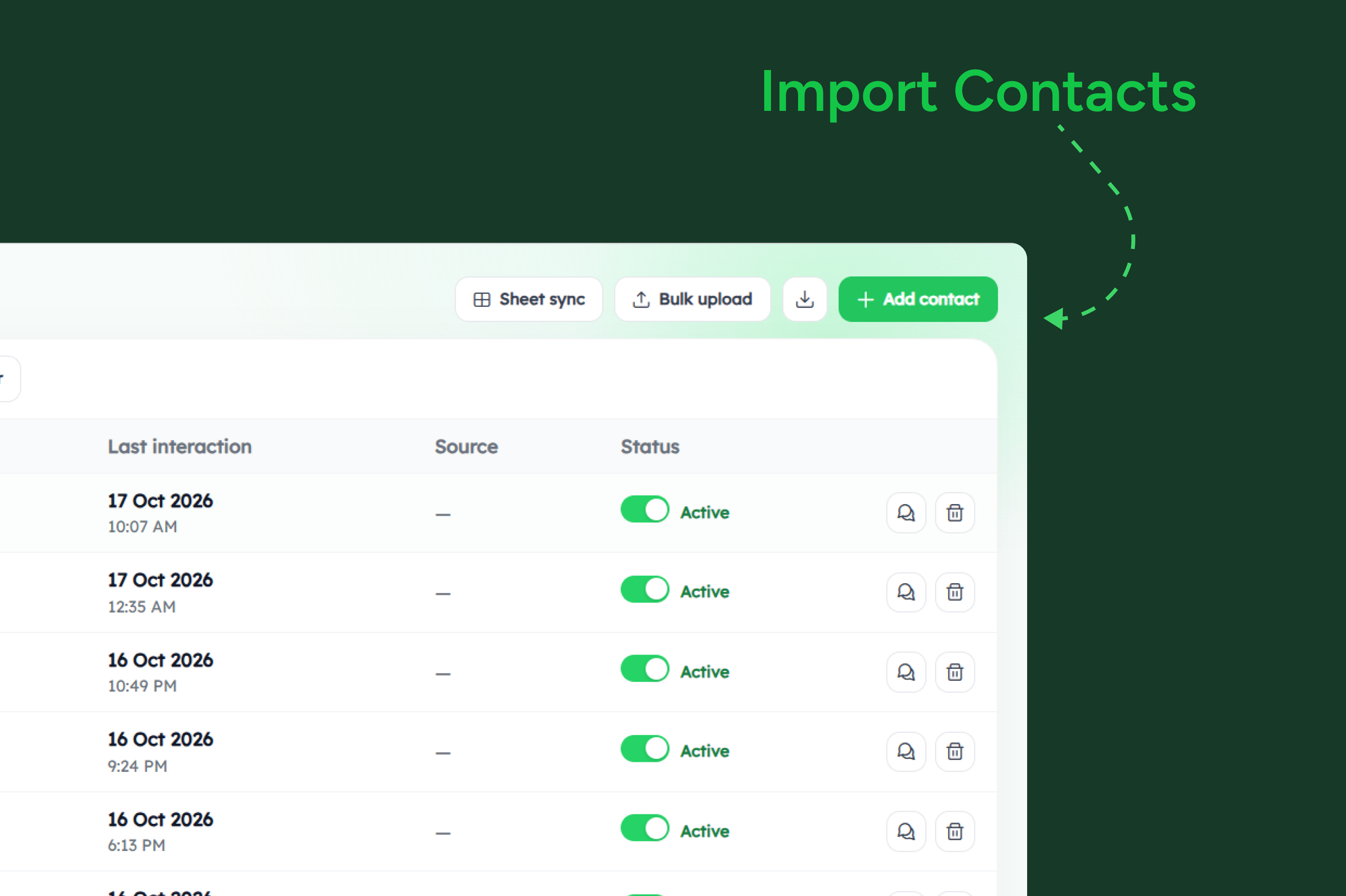Image resolution: width=1346 pixels, height=896 pixels.
Task: Click the 9:24 PM time text
Action: point(138,766)
